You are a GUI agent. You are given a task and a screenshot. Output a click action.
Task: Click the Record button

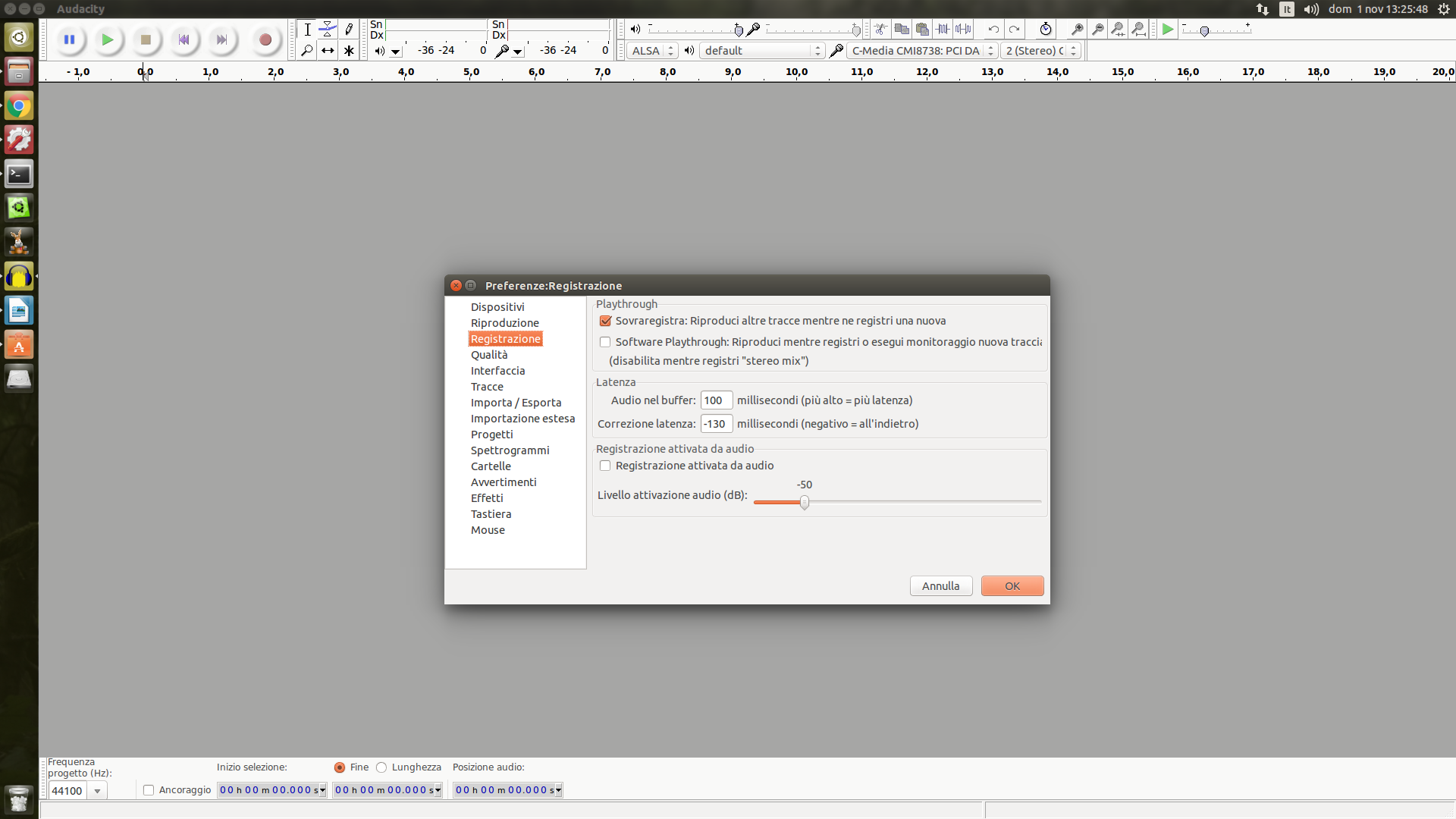point(265,39)
